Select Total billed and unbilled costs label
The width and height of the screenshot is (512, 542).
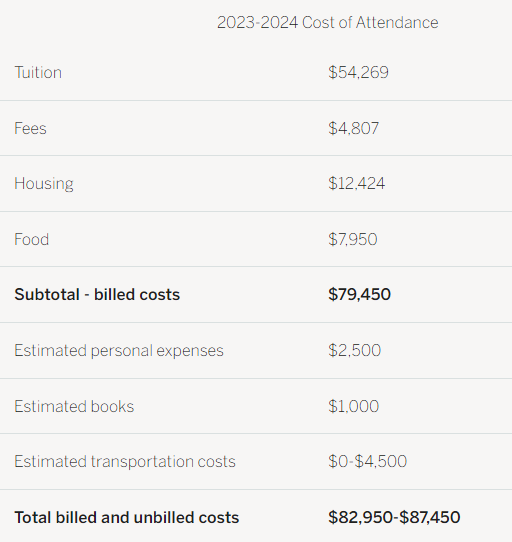pos(127,517)
